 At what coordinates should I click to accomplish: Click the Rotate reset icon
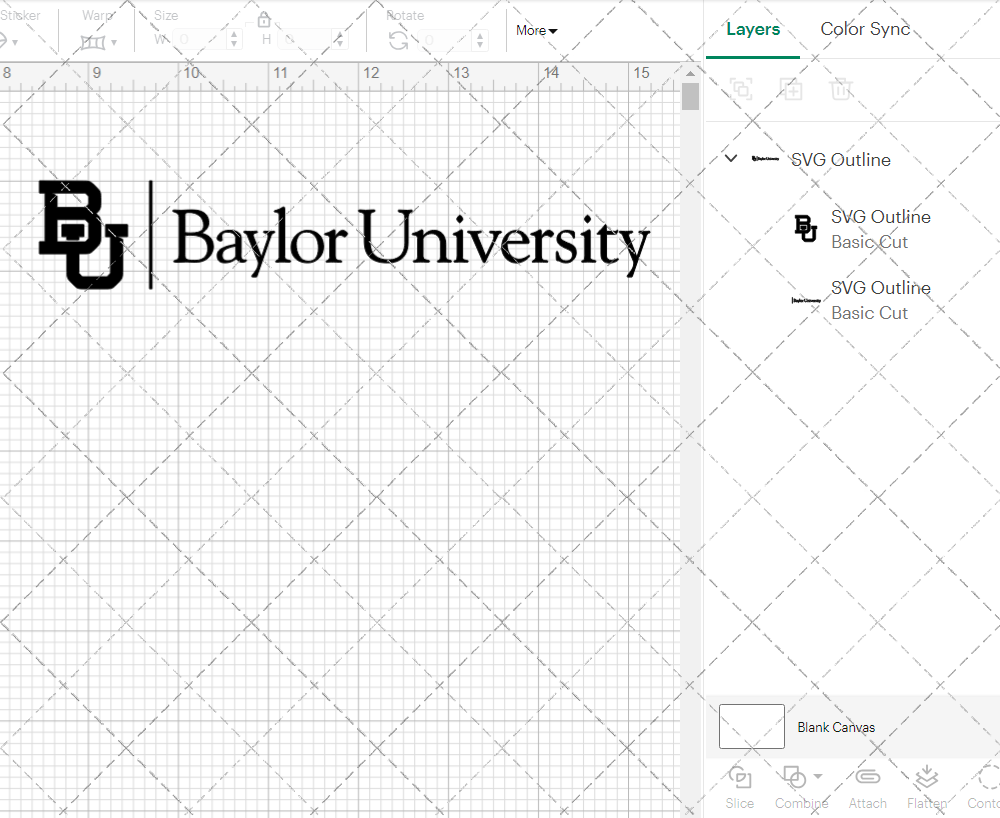point(400,38)
